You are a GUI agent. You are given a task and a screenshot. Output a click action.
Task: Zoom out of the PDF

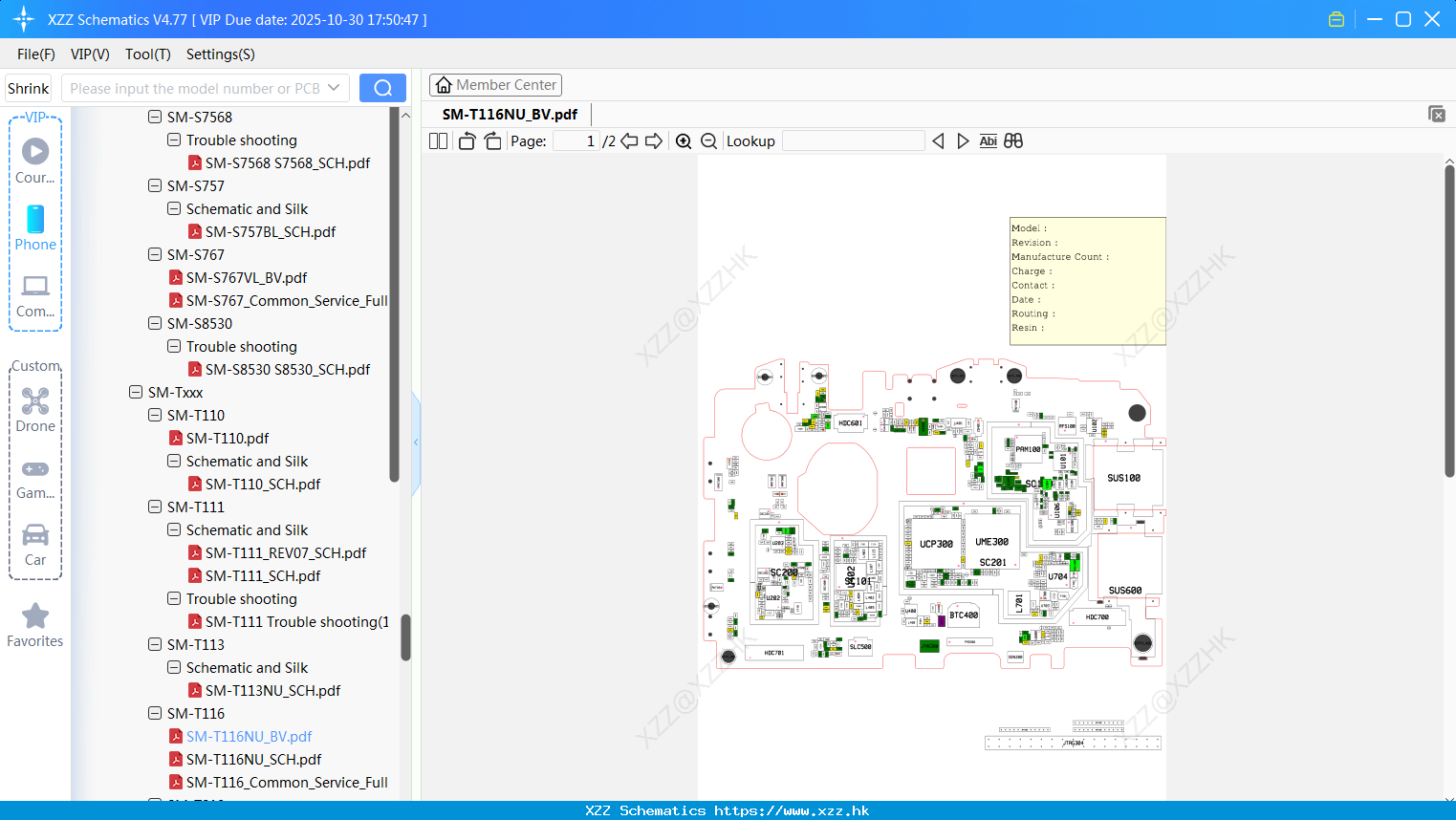tap(708, 140)
